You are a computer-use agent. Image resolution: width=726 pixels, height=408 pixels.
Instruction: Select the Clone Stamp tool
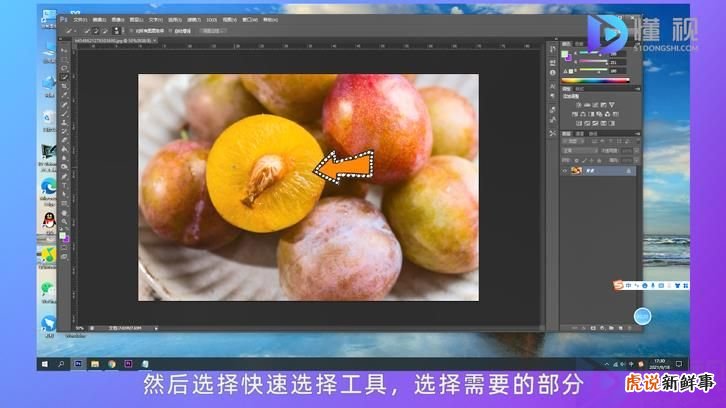64,122
